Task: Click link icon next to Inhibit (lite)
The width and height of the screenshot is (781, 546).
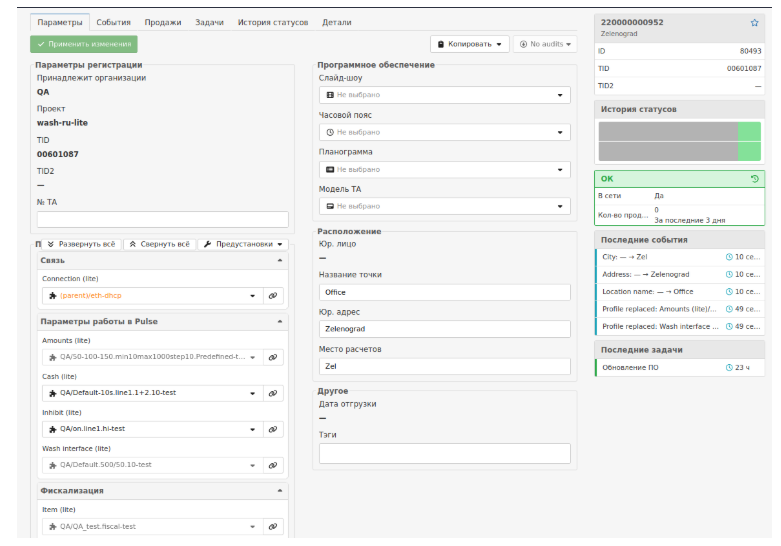Action: [273, 429]
